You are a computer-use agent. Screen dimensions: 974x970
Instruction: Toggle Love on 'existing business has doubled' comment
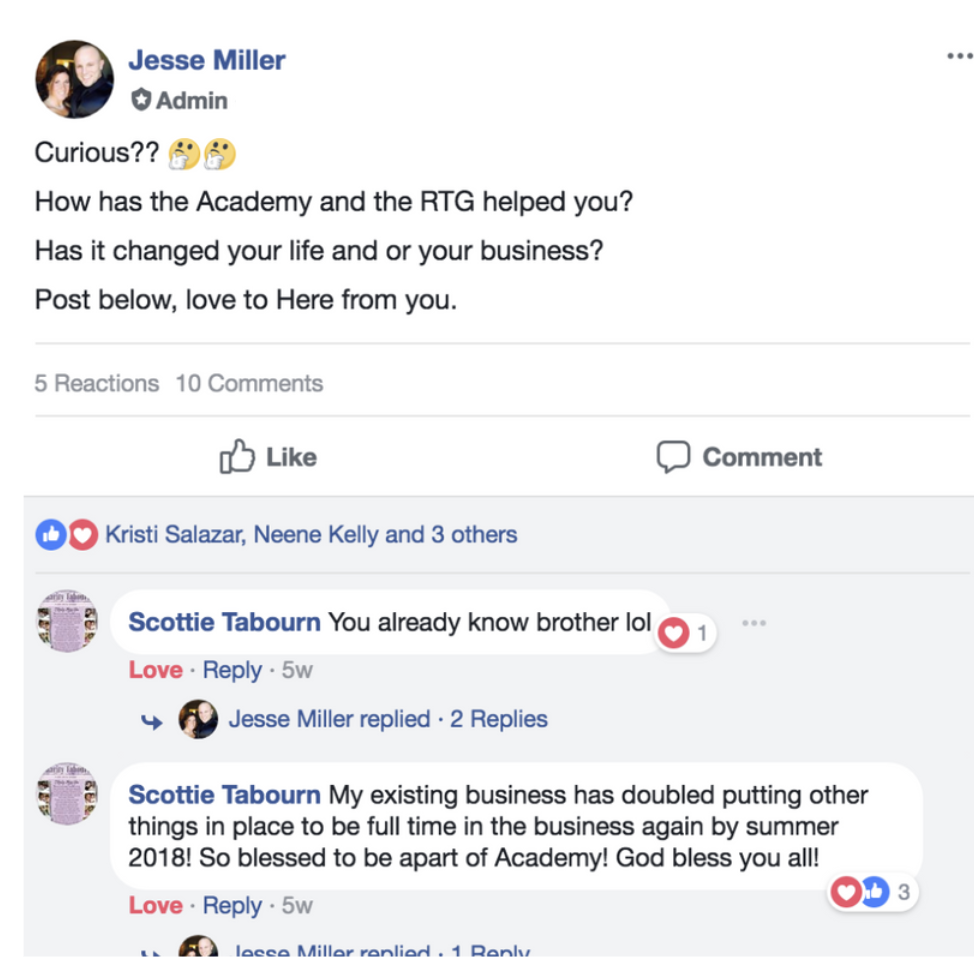[x=155, y=906]
